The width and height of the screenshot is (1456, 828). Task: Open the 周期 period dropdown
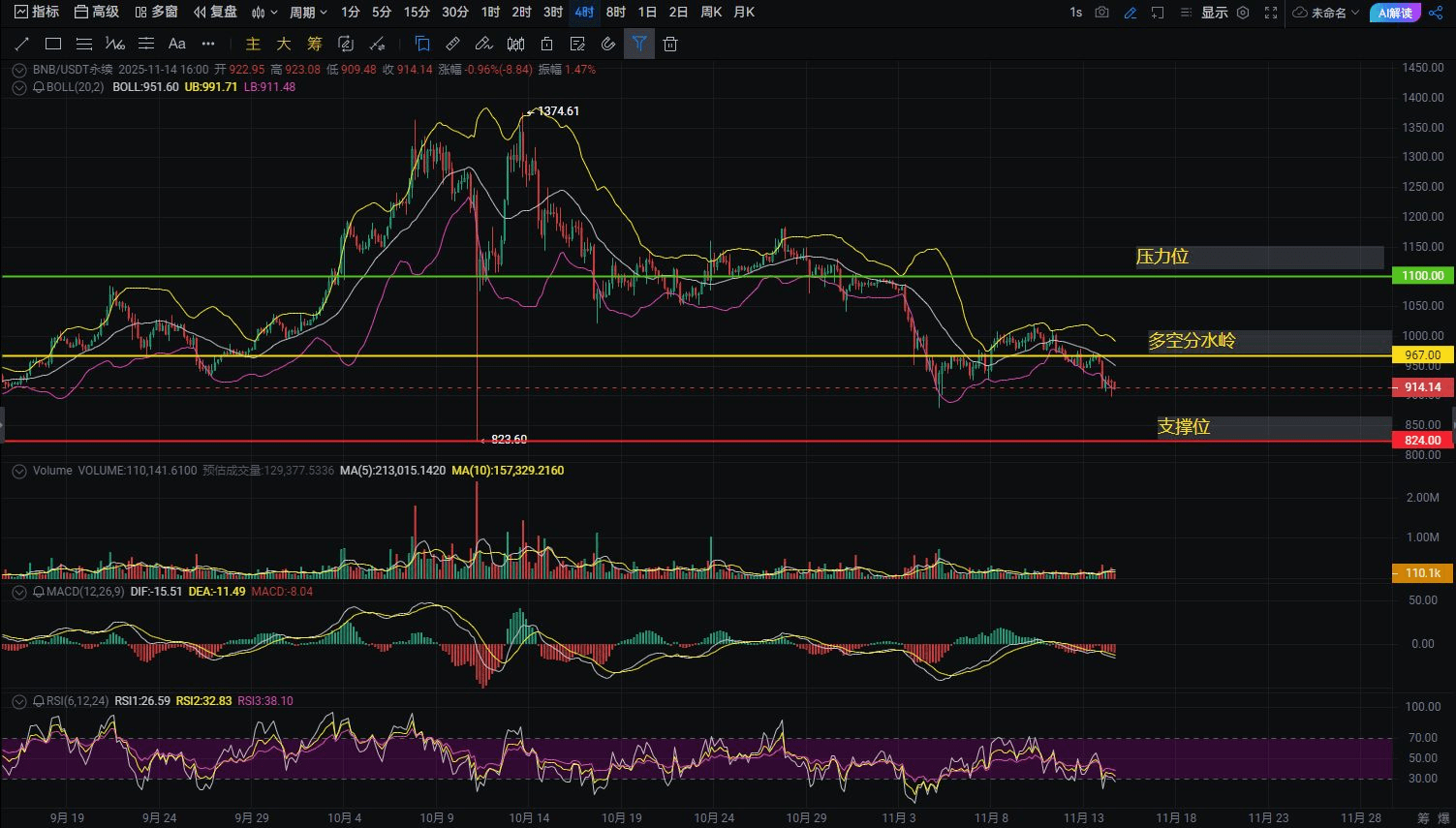pyautogui.click(x=308, y=13)
